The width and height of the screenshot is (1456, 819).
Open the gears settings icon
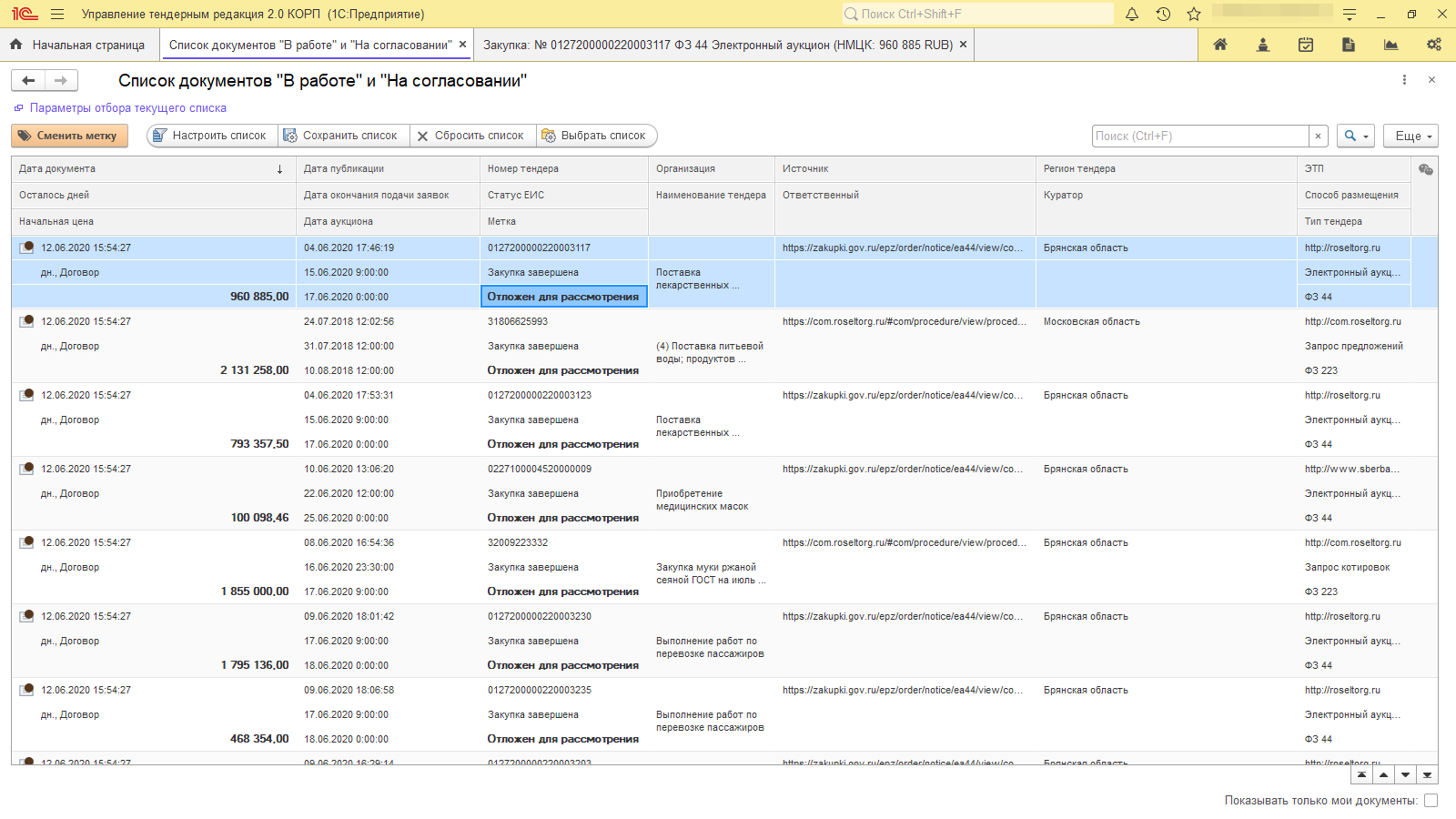point(1433,45)
